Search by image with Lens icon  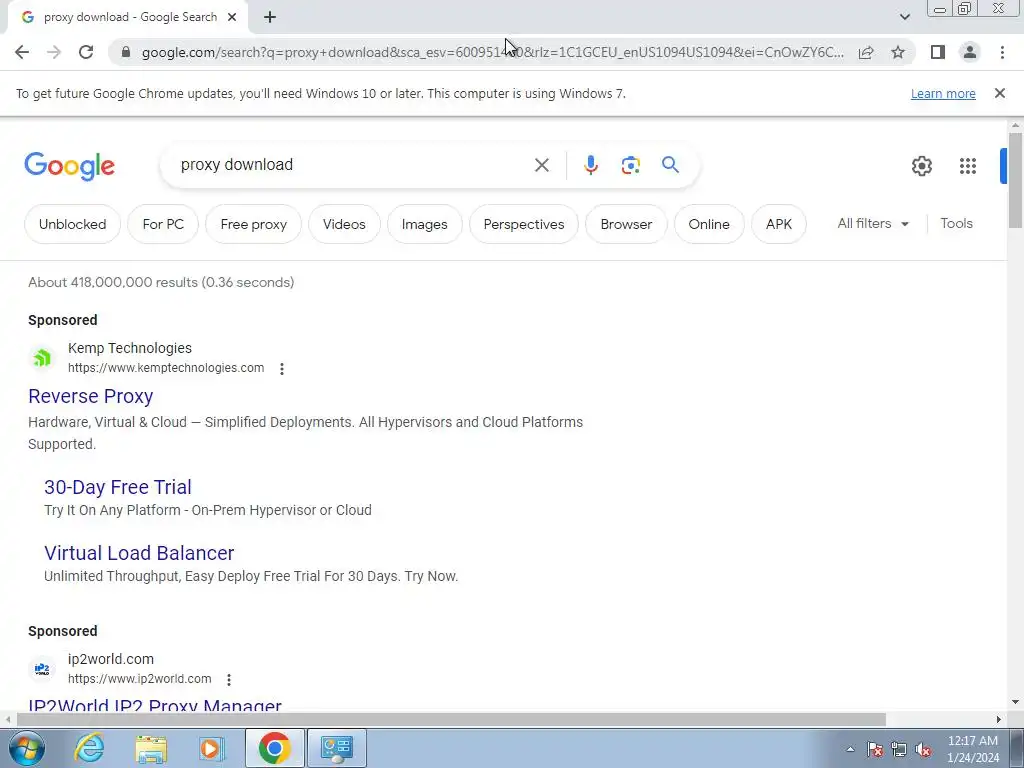coord(630,165)
